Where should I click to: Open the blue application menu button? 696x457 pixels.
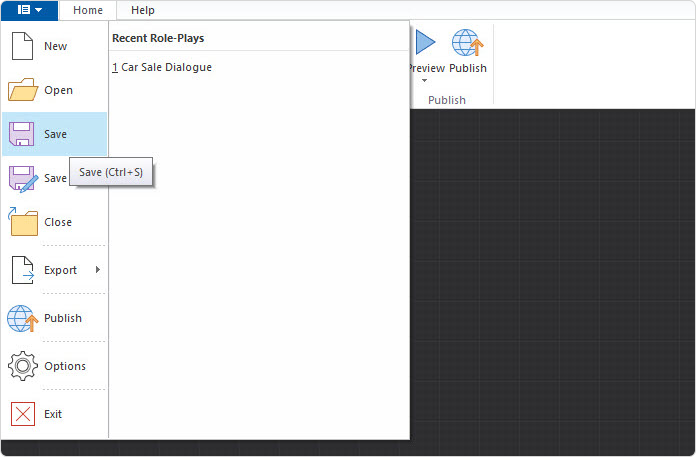coord(29,10)
